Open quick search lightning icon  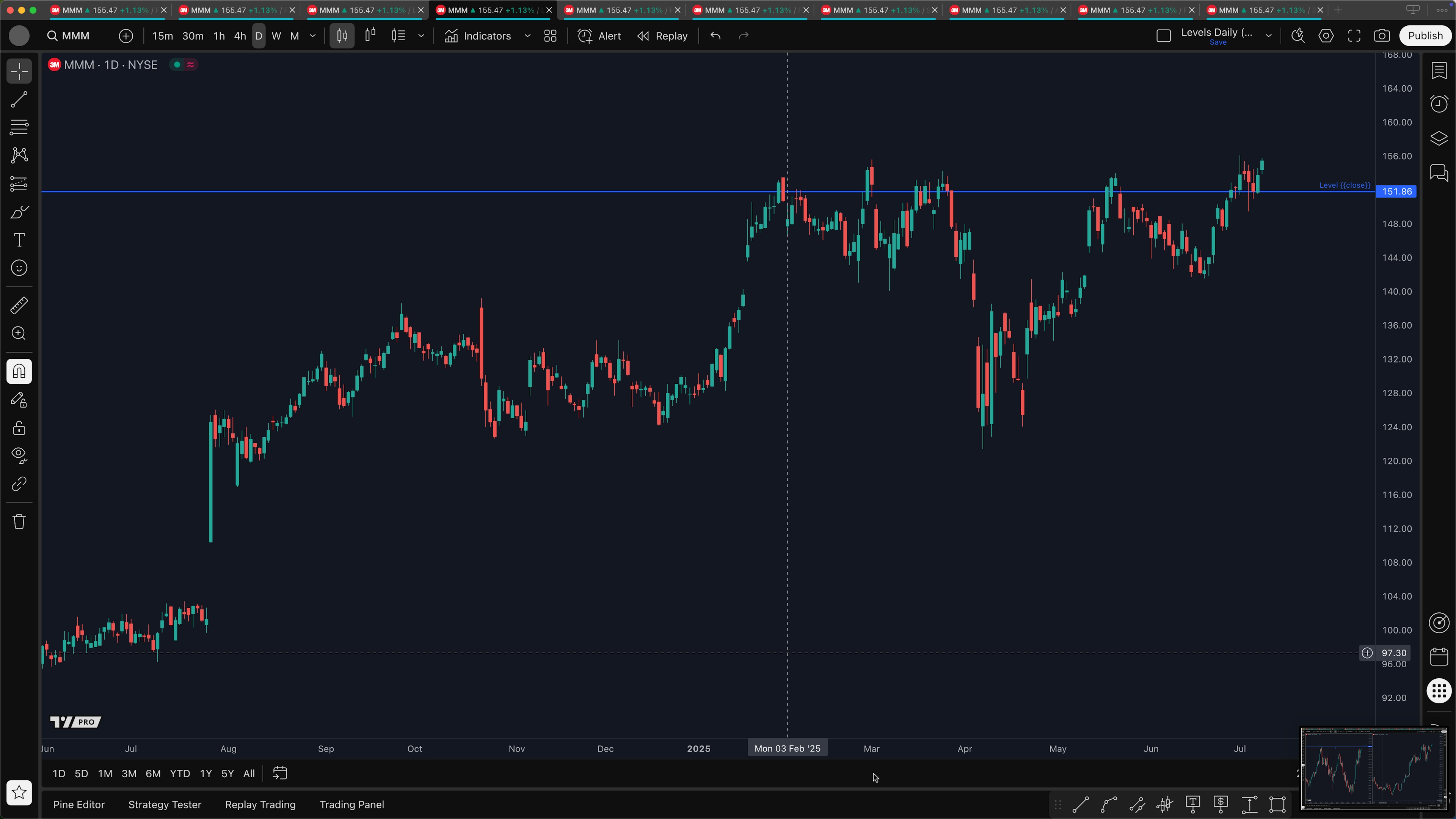(1298, 36)
